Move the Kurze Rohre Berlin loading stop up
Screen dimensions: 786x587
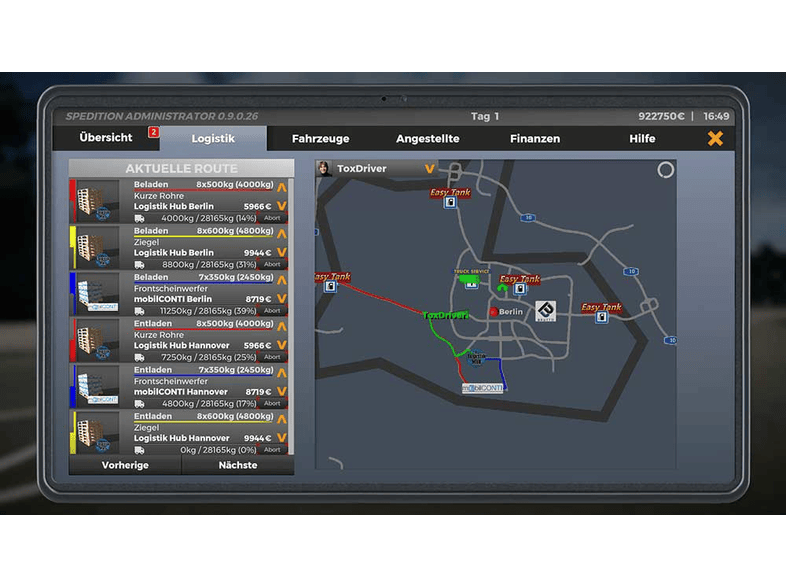[x=282, y=186]
